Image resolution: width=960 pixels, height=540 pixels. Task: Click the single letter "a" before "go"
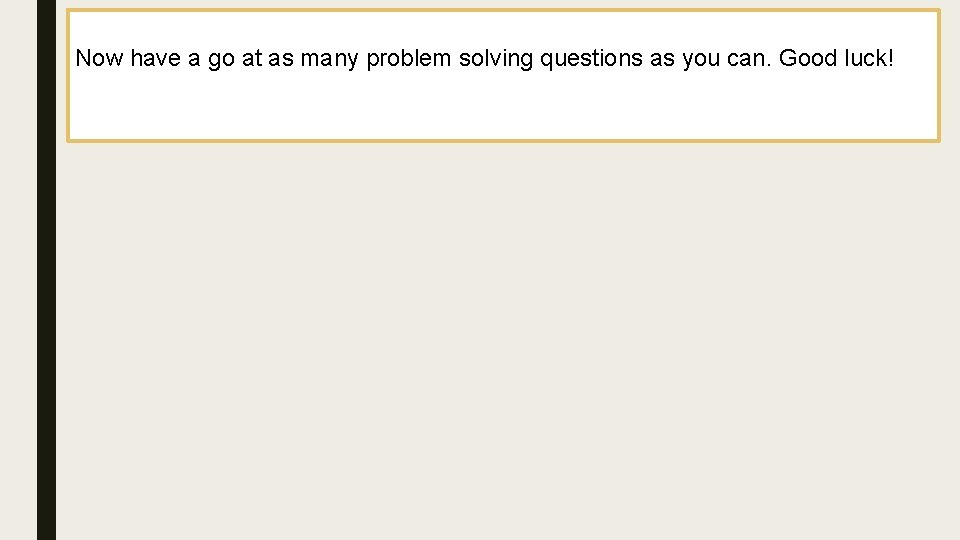click(x=194, y=59)
